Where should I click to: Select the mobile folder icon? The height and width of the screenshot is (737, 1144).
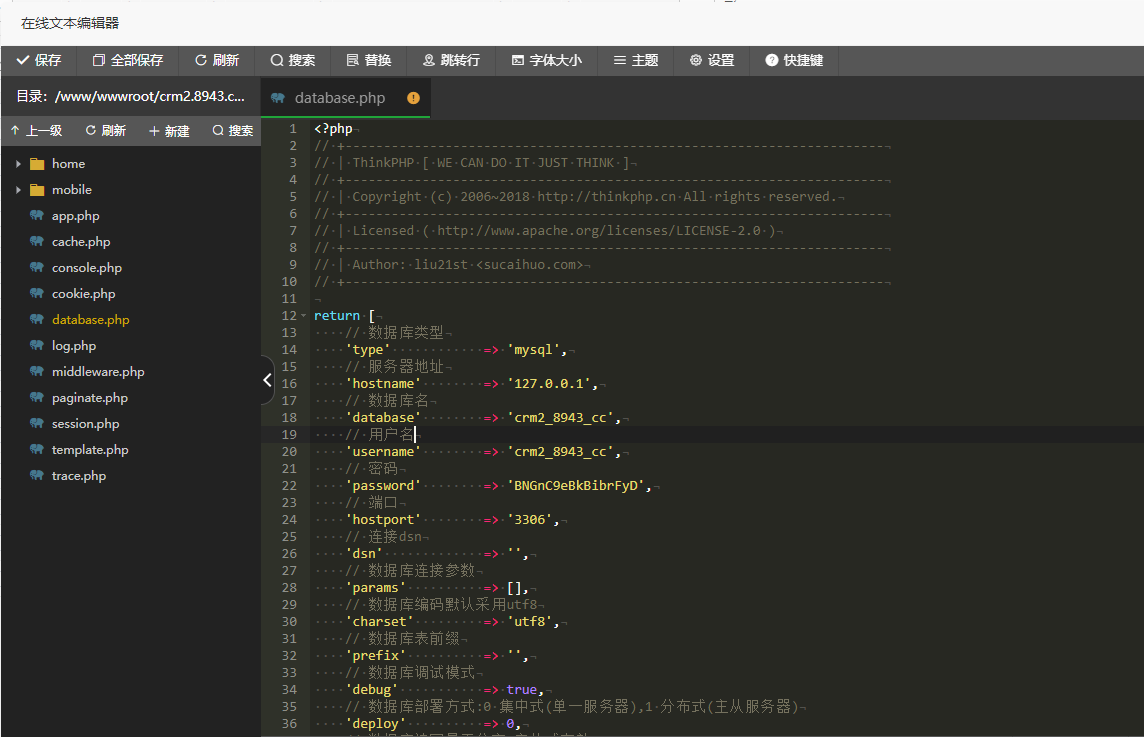[37, 190]
